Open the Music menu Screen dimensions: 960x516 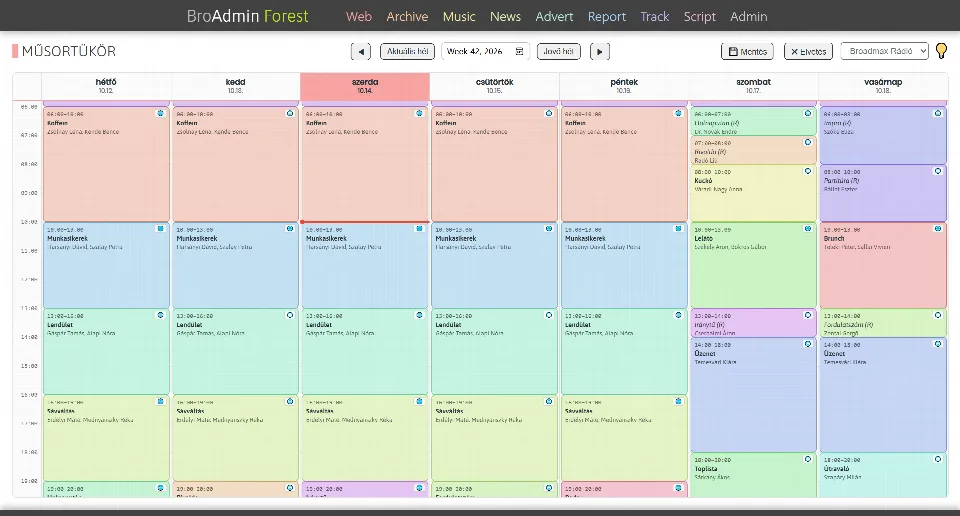click(459, 17)
